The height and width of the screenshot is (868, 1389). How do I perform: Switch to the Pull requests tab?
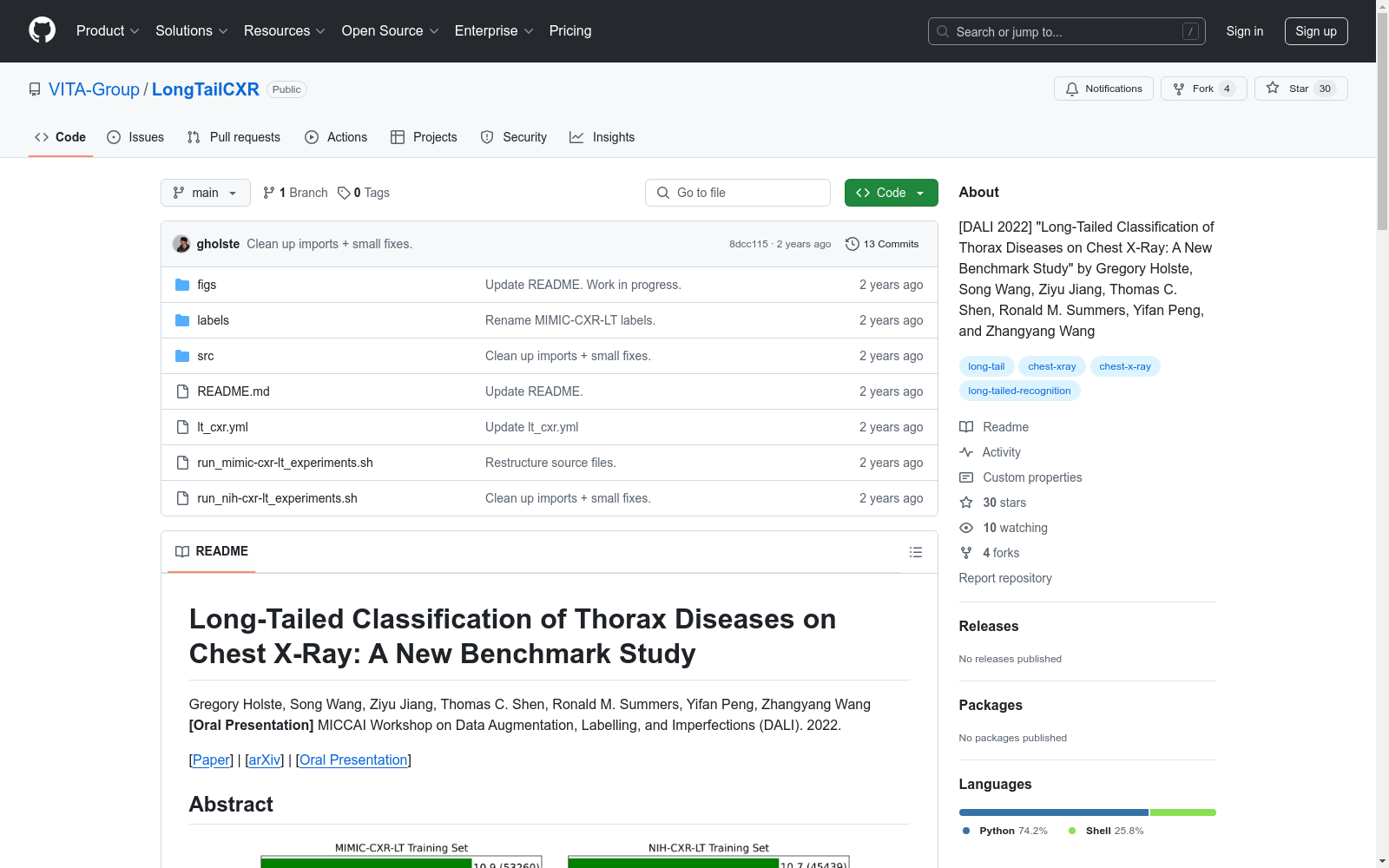(234, 137)
